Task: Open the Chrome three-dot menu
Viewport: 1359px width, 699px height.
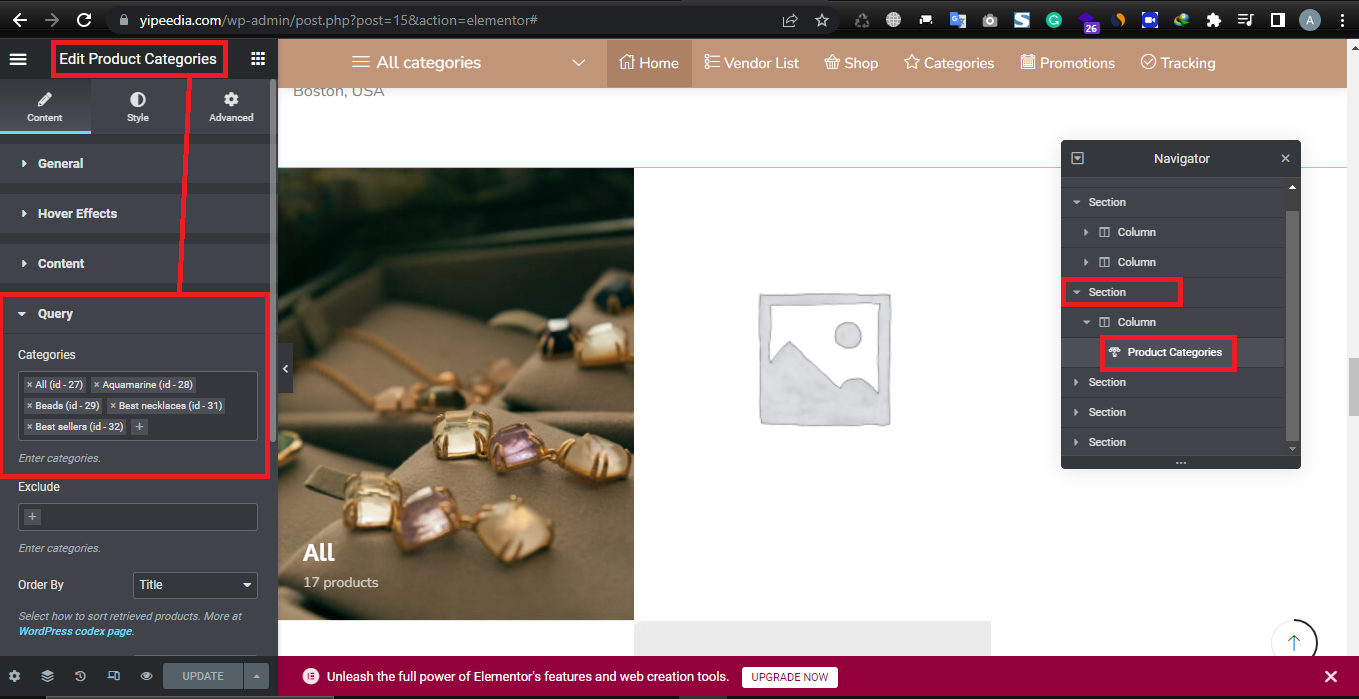Action: (1341, 20)
